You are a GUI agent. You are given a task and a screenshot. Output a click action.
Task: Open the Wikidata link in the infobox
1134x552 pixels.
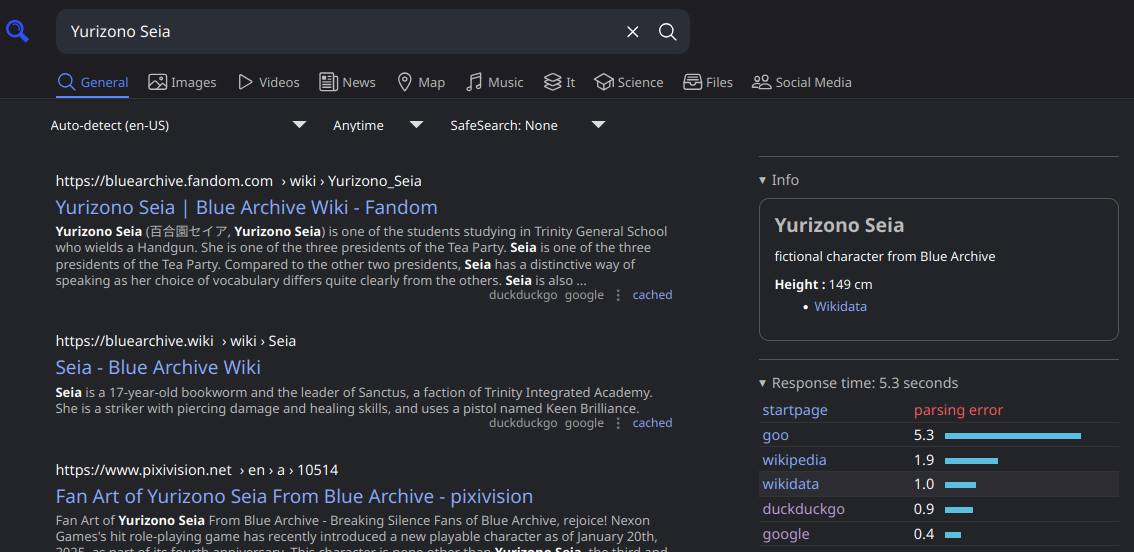(x=840, y=307)
